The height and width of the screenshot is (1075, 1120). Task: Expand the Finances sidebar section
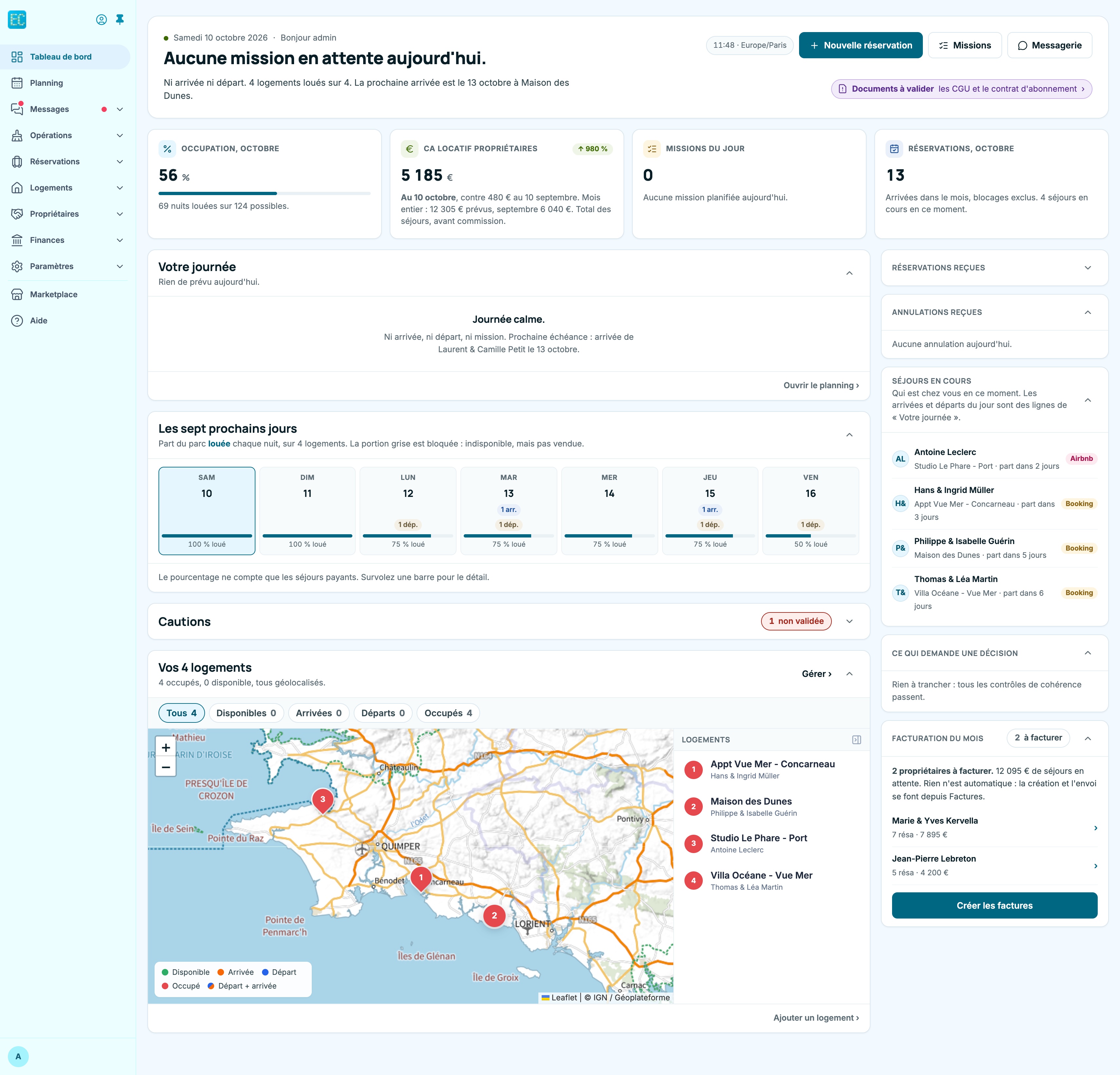(120, 240)
